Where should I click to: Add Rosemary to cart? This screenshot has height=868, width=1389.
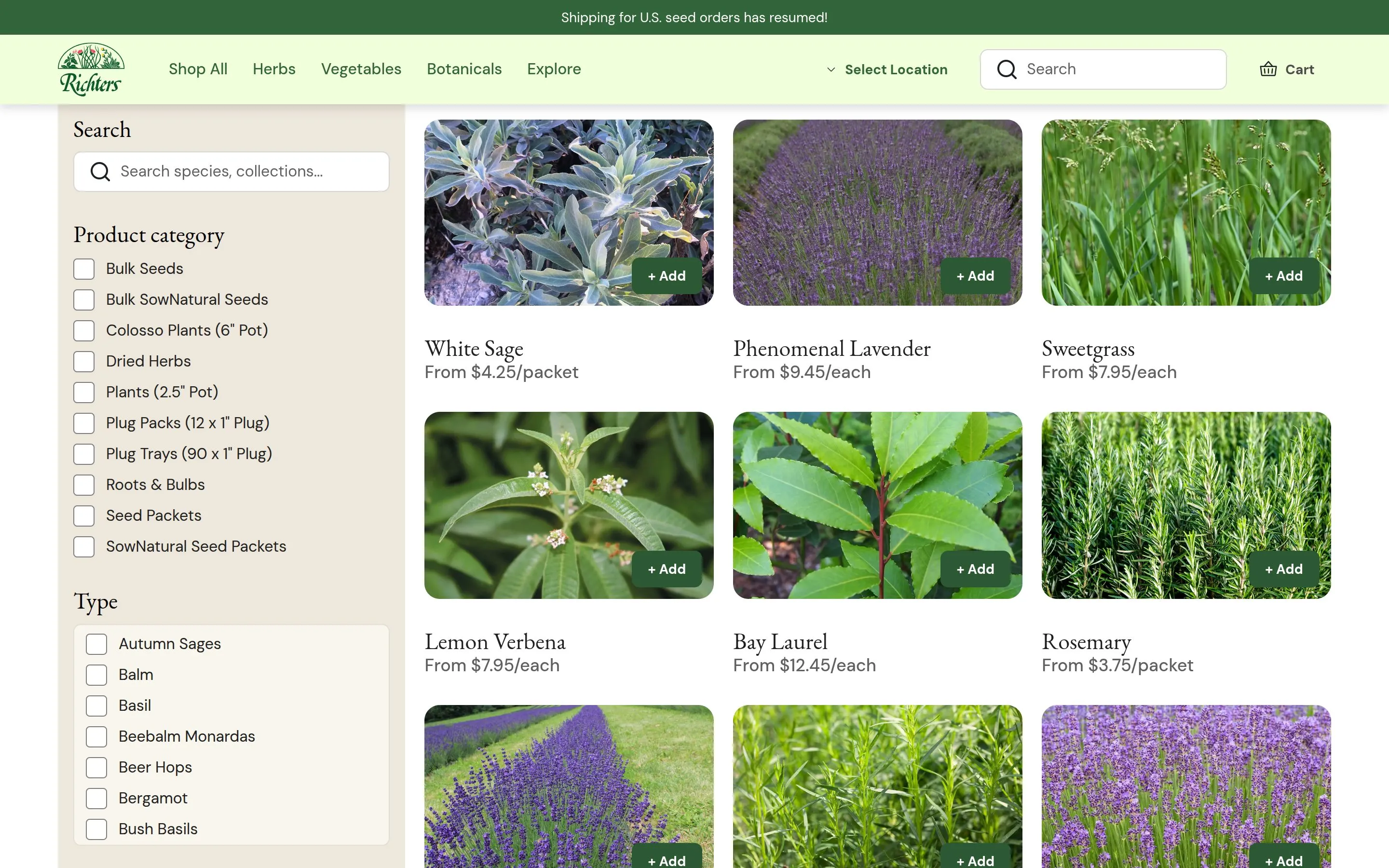tap(1284, 570)
